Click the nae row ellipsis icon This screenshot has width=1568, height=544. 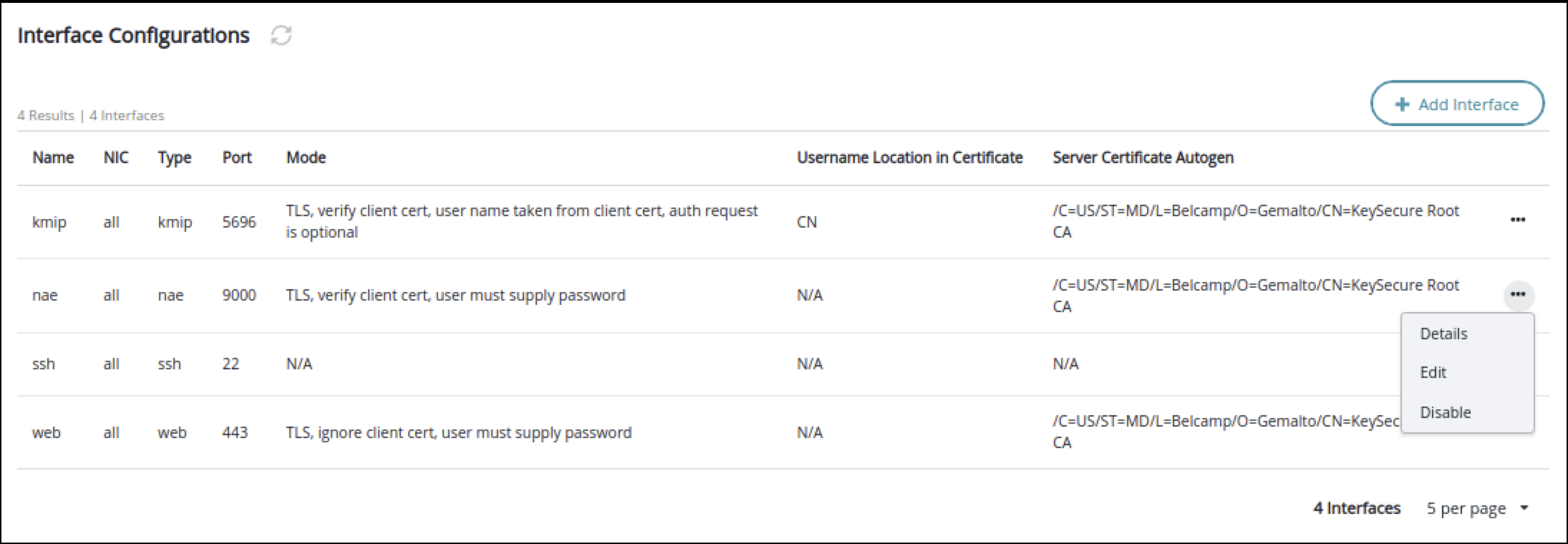pyautogui.click(x=1517, y=295)
